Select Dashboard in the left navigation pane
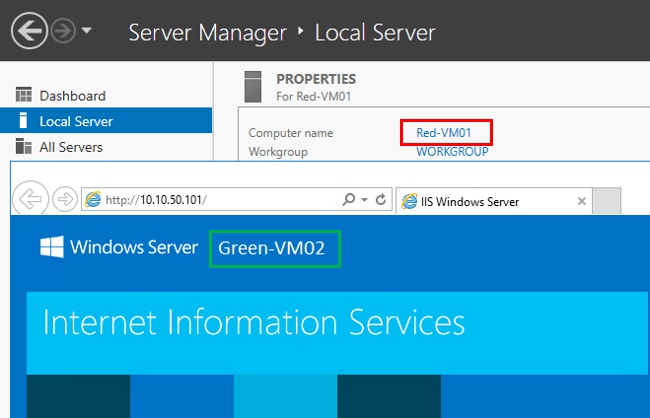This screenshot has width=650, height=418. [x=72, y=96]
